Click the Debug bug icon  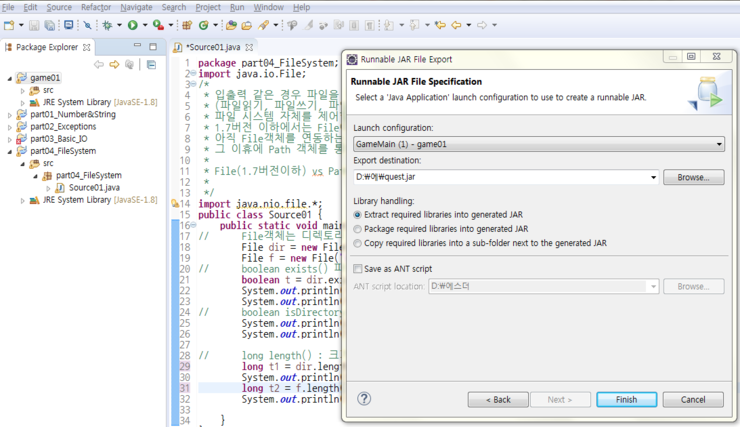pos(107,25)
